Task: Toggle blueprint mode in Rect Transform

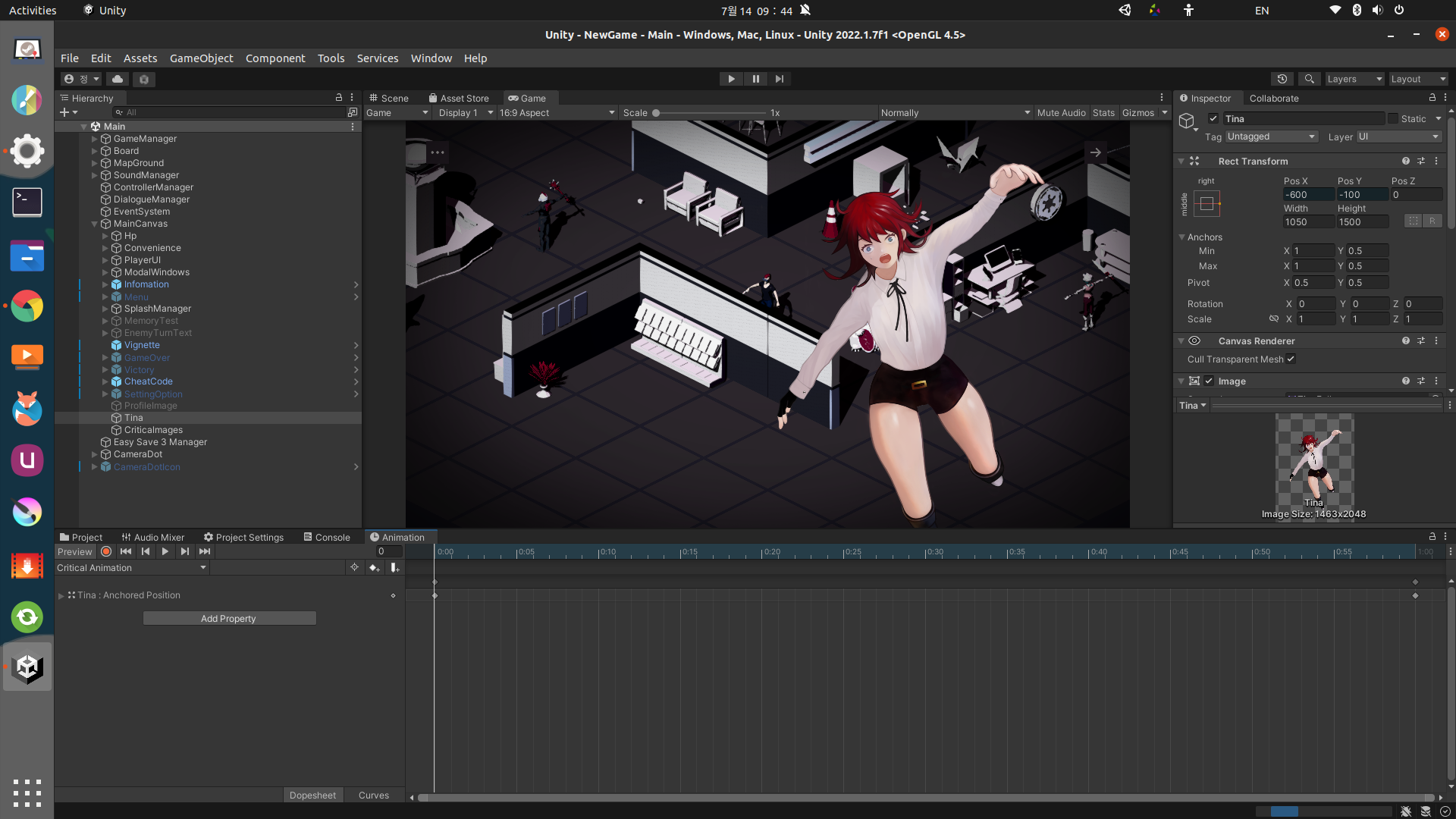Action: [x=1412, y=221]
